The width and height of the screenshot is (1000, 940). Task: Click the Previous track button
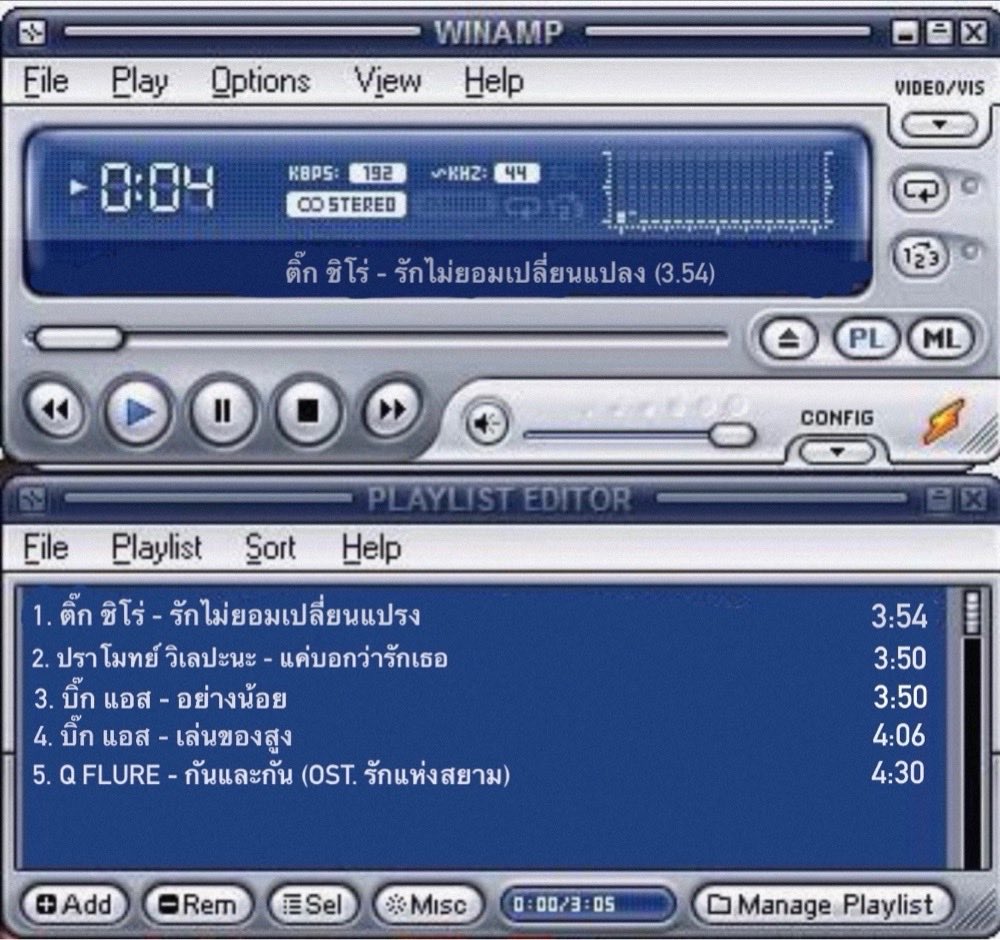[55, 409]
